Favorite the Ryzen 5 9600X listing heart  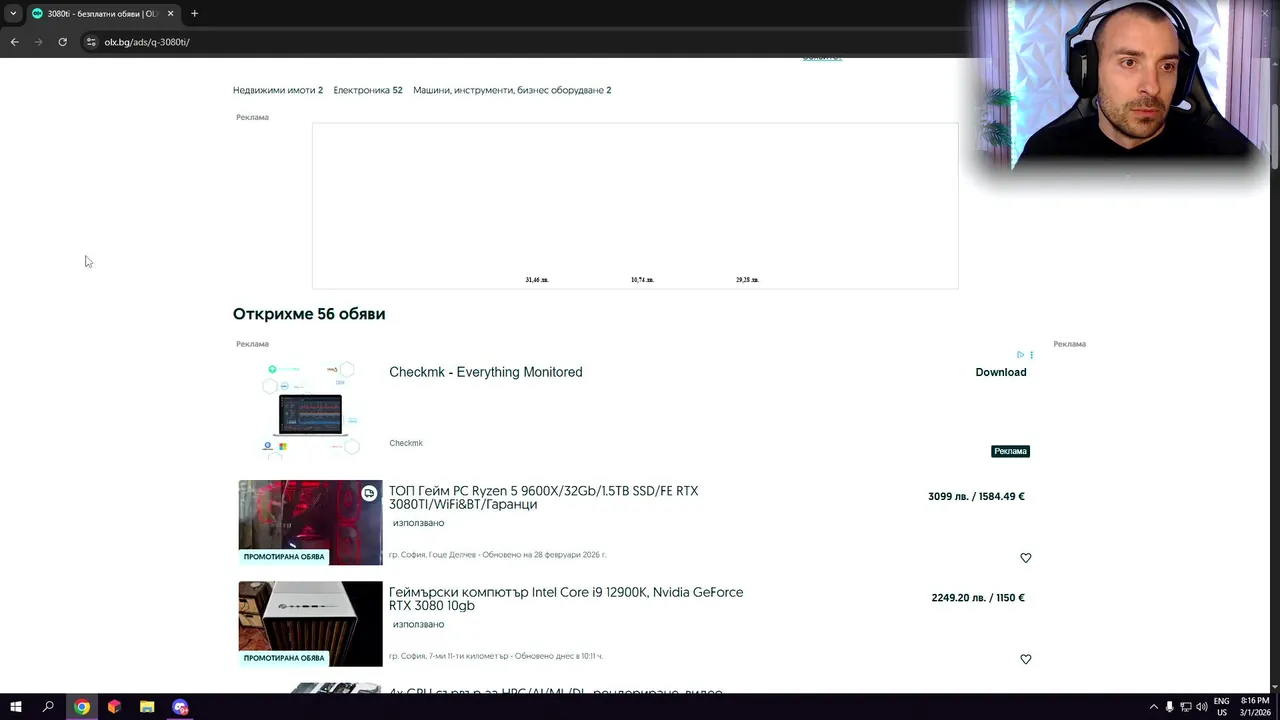(x=1025, y=558)
